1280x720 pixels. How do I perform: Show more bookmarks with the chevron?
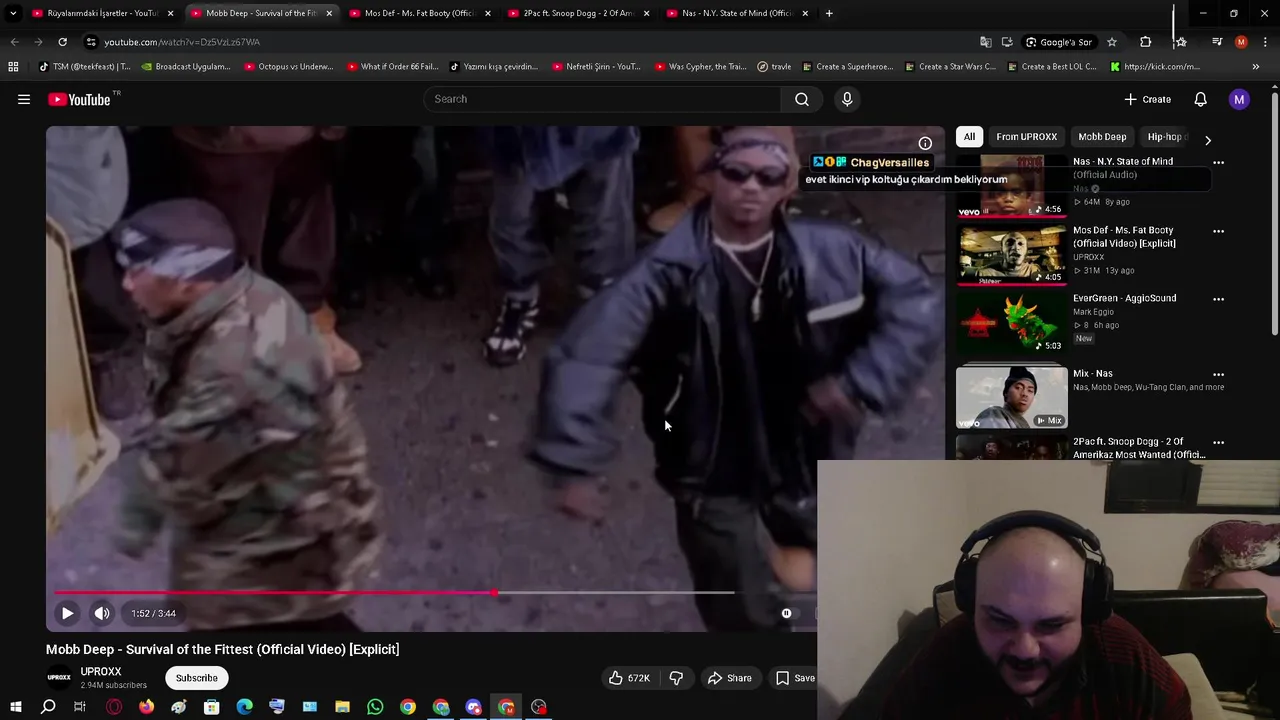[1256, 67]
